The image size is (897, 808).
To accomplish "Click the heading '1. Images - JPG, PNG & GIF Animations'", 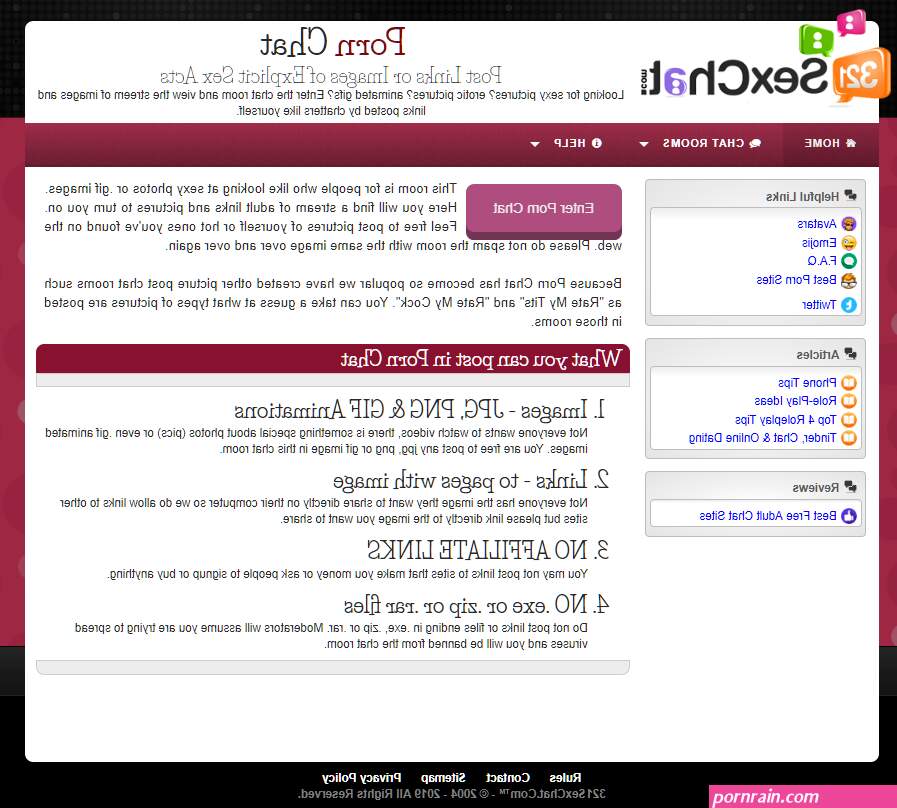I will pos(420,410).
